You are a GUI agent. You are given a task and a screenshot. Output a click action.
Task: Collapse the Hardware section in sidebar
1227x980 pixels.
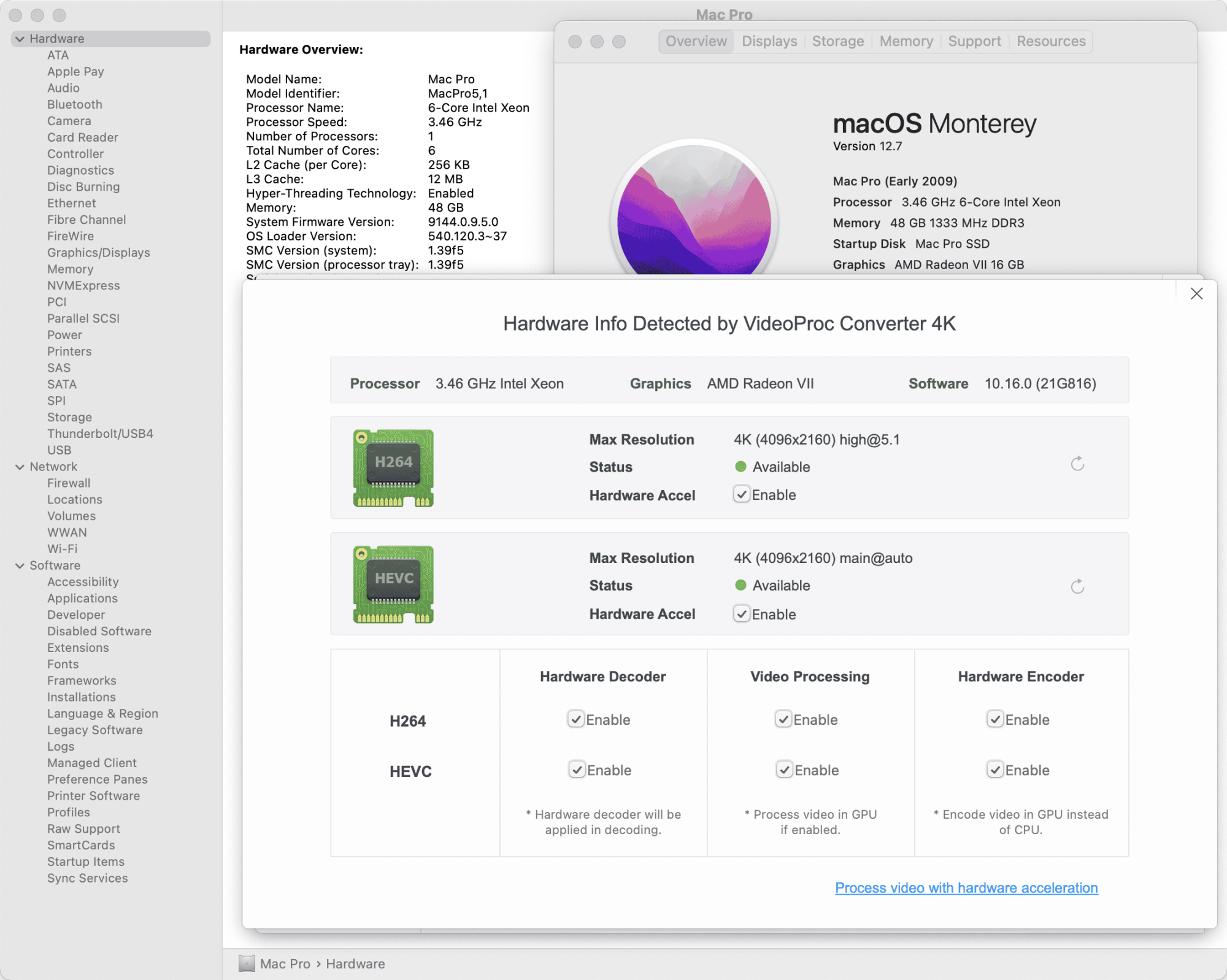coord(20,39)
